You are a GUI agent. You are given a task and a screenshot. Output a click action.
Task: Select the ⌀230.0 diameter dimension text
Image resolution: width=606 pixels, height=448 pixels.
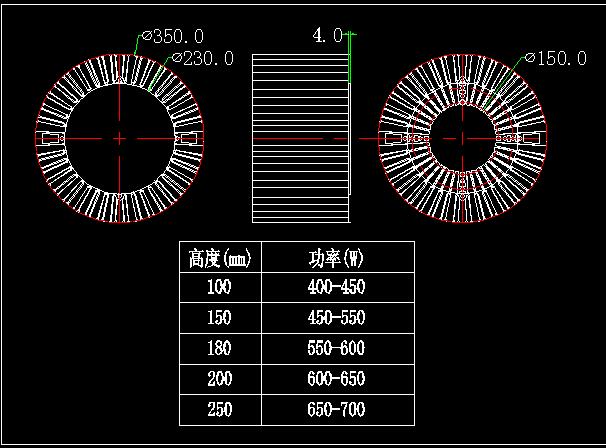[203, 59]
